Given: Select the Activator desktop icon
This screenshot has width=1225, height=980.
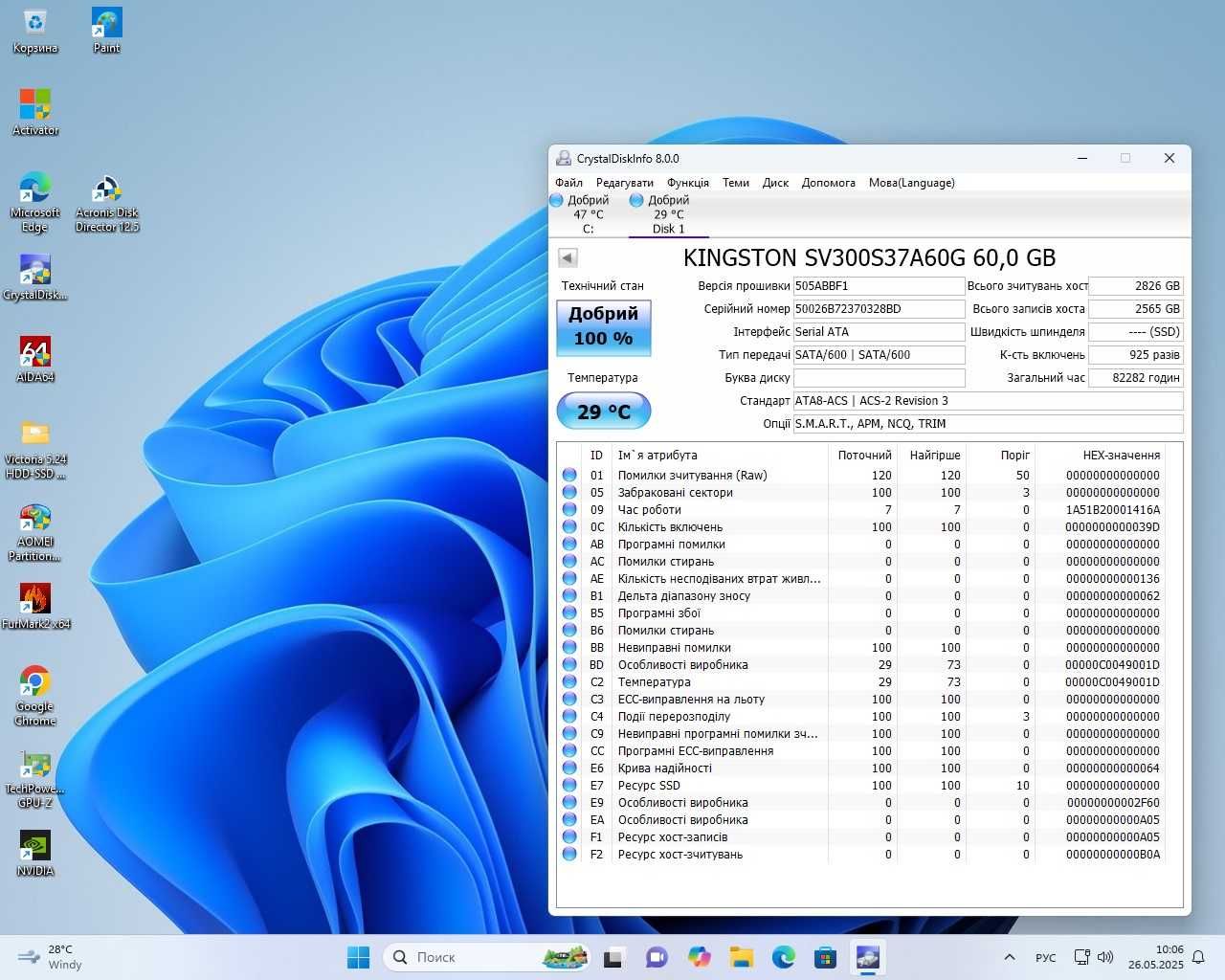Looking at the screenshot, I should point(35,112).
